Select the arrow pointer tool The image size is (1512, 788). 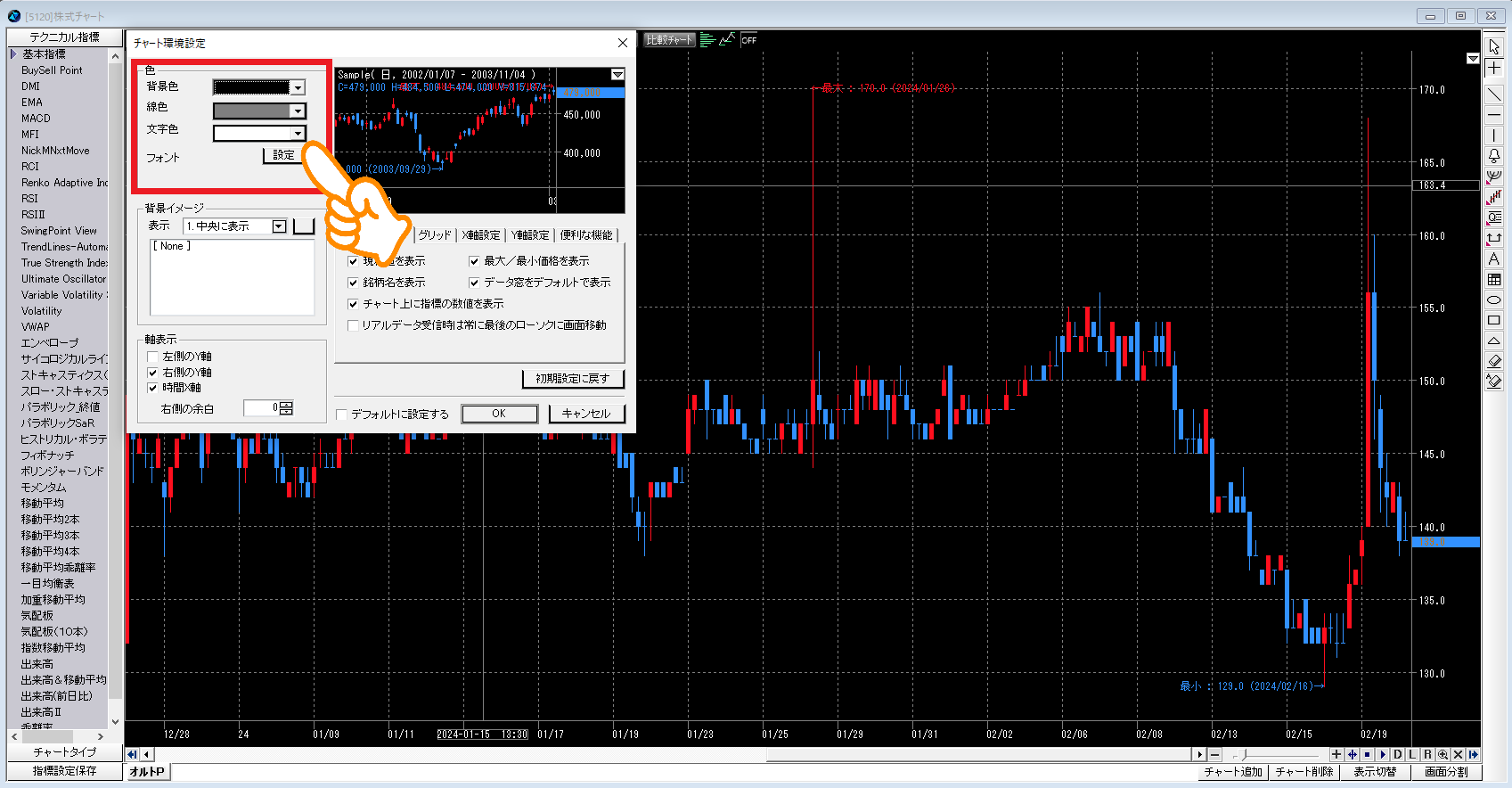click(1494, 46)
